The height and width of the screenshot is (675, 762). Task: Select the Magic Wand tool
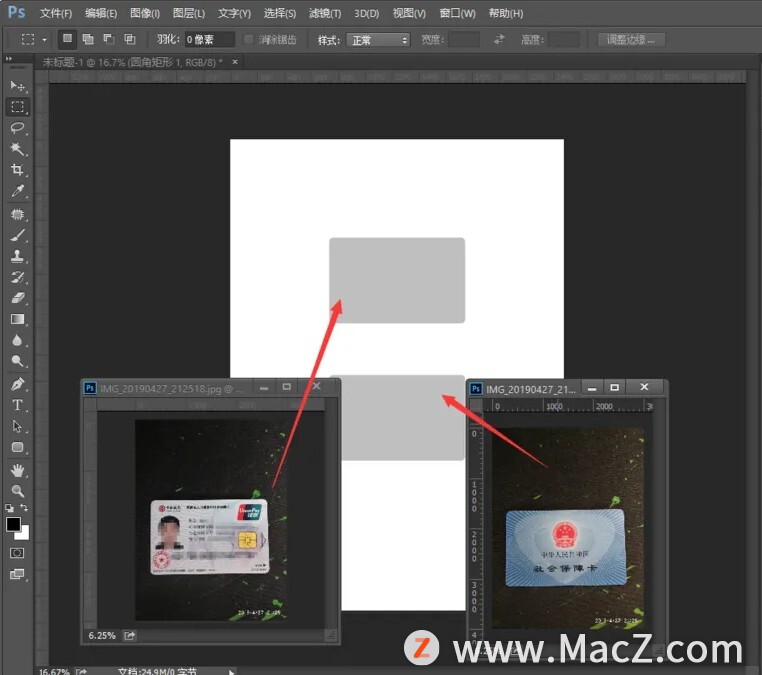17,149
